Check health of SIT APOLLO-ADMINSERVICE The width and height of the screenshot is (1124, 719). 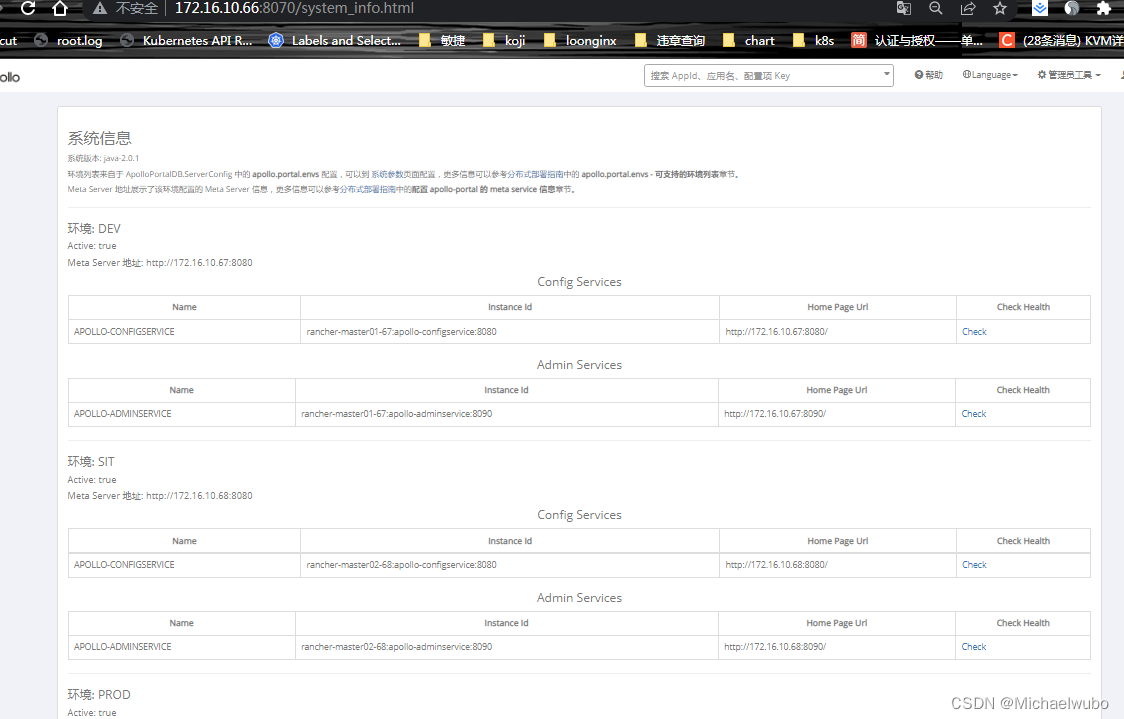click(x=973, y=647)
